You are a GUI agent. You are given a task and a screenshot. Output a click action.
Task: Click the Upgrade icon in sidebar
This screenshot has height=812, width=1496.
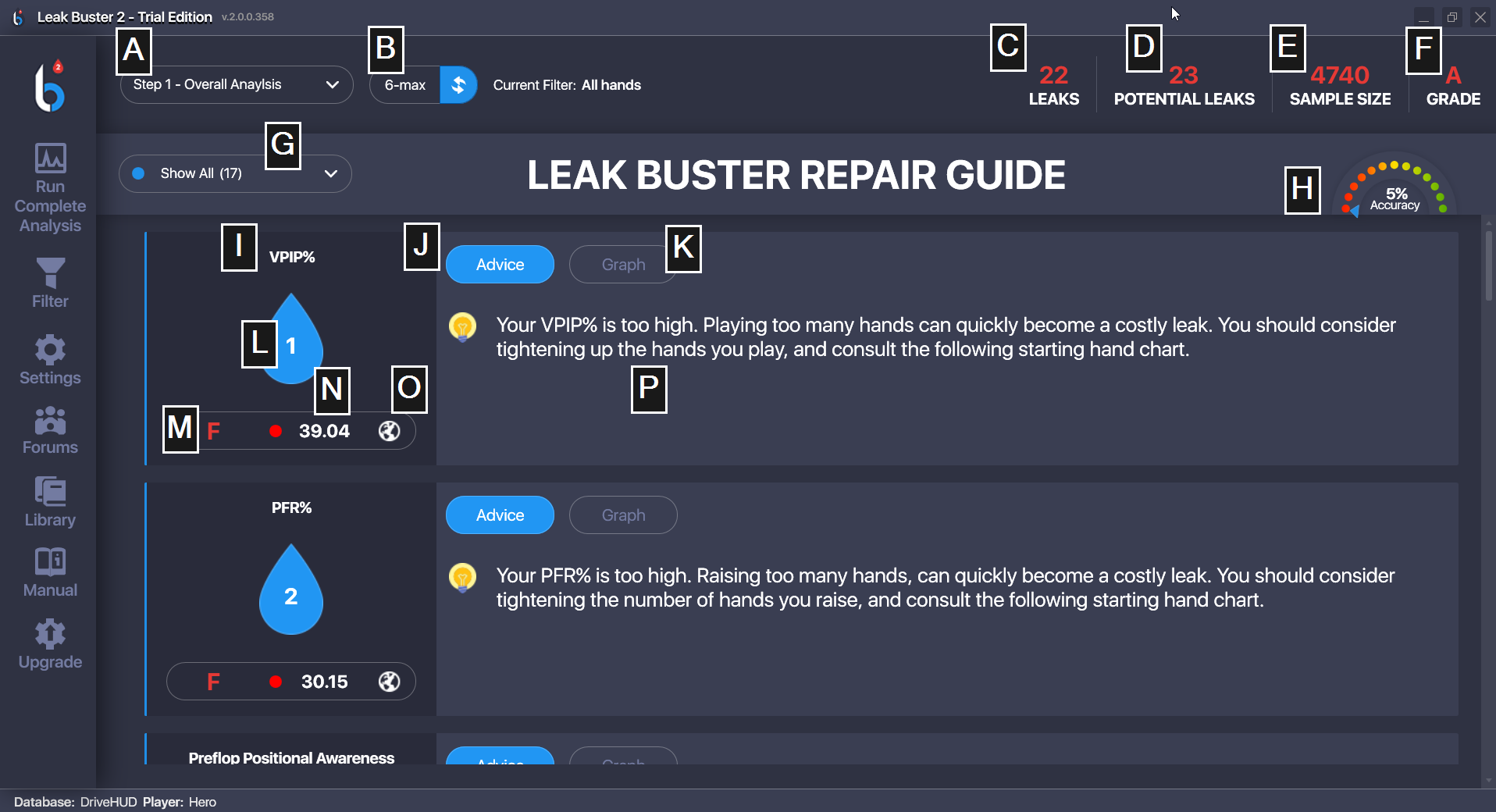[x=50, y=645]
